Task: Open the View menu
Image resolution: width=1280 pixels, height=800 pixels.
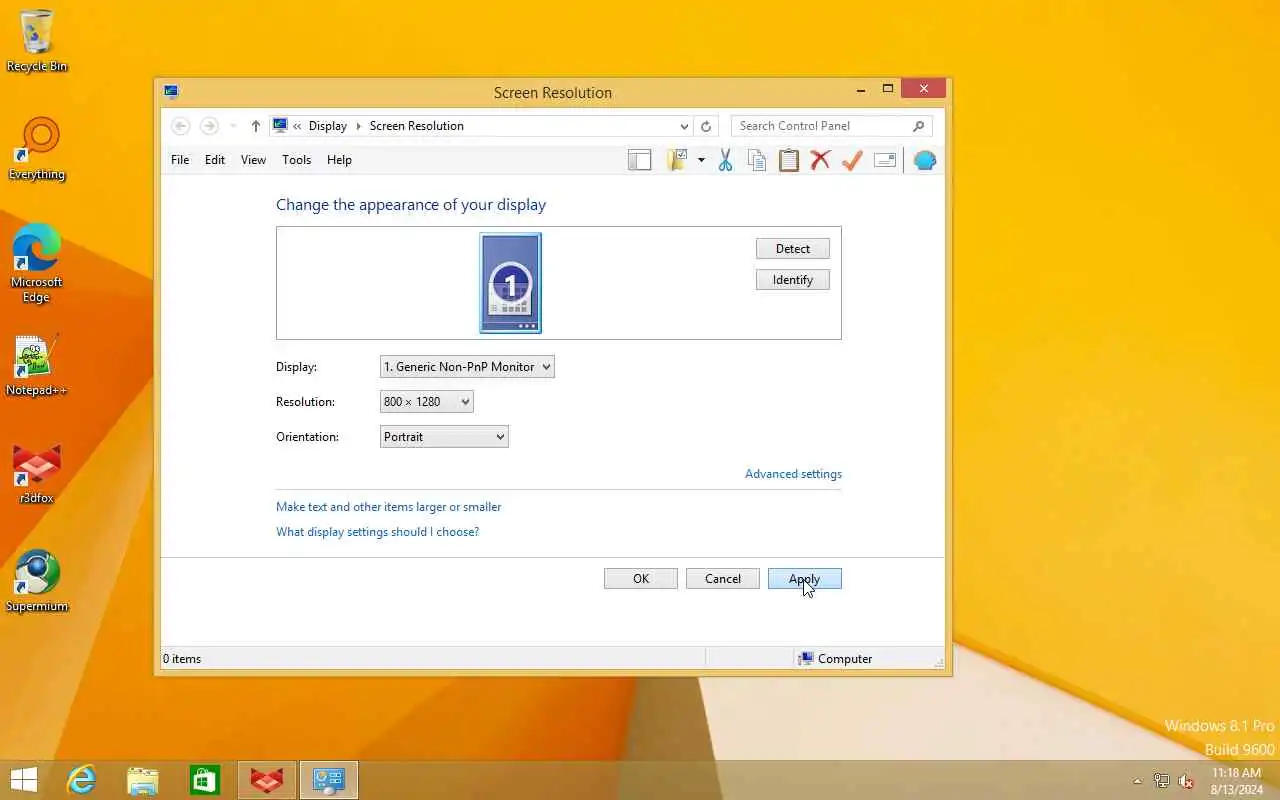Action: (x=253, y=160)
